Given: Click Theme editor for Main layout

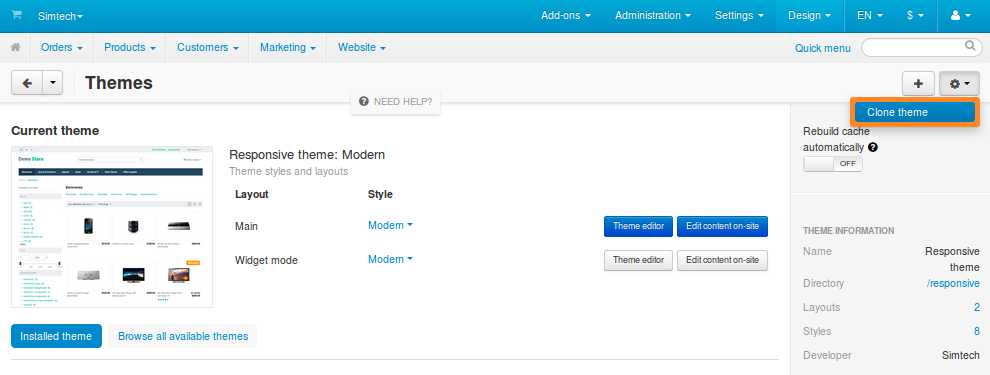Looking at the screenshot, I should [x=638, y=226].
